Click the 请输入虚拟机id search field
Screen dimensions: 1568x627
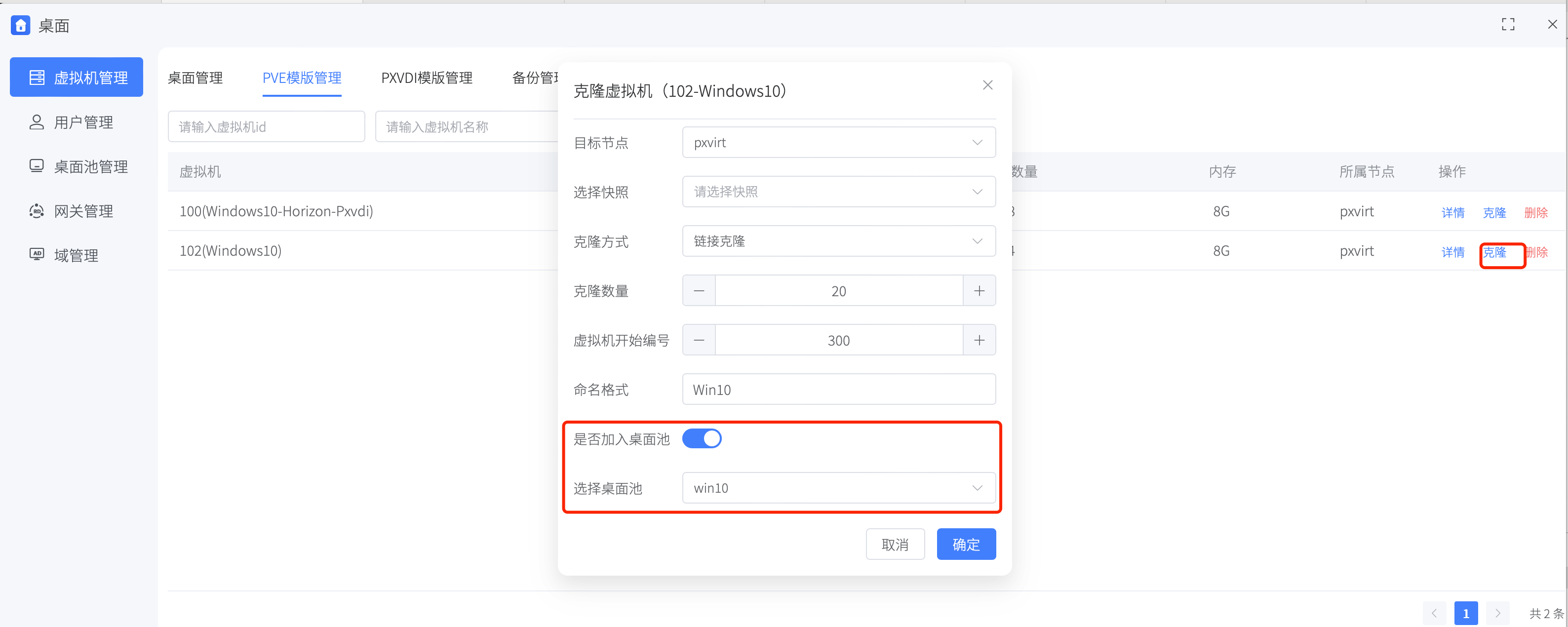[x=267, y=126]
